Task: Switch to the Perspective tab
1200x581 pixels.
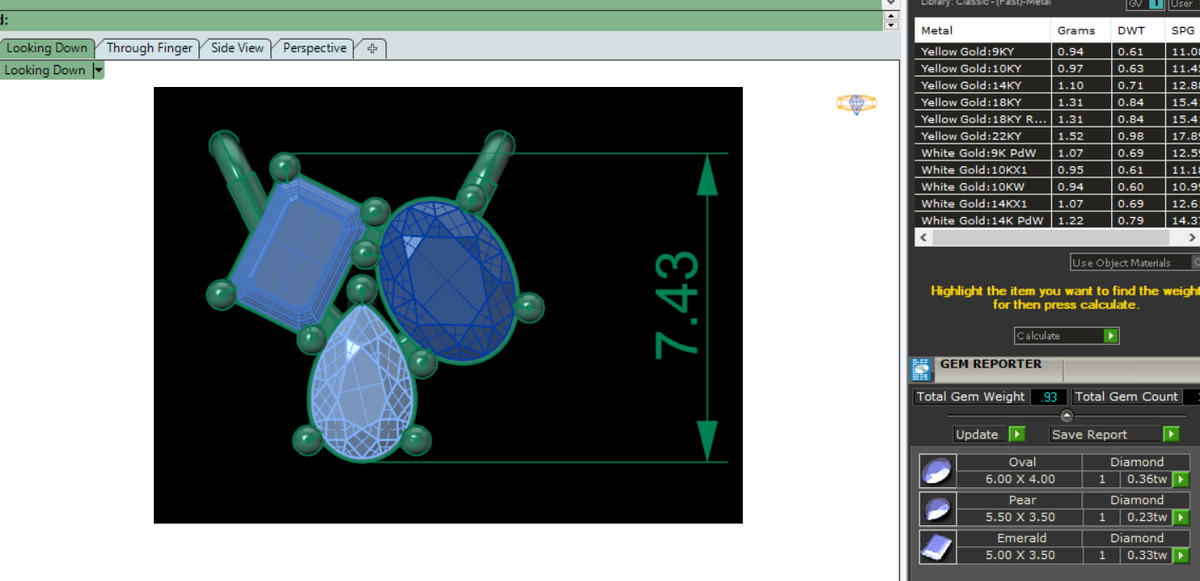Action: (x=314, y=48)
